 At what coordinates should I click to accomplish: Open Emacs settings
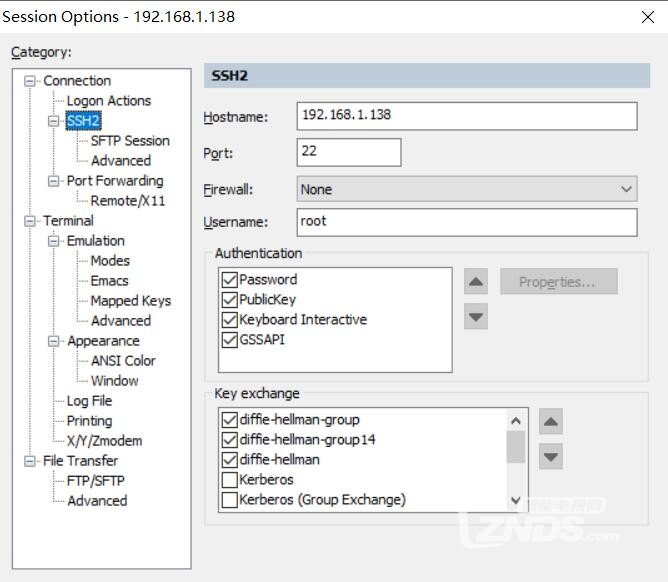109,281
